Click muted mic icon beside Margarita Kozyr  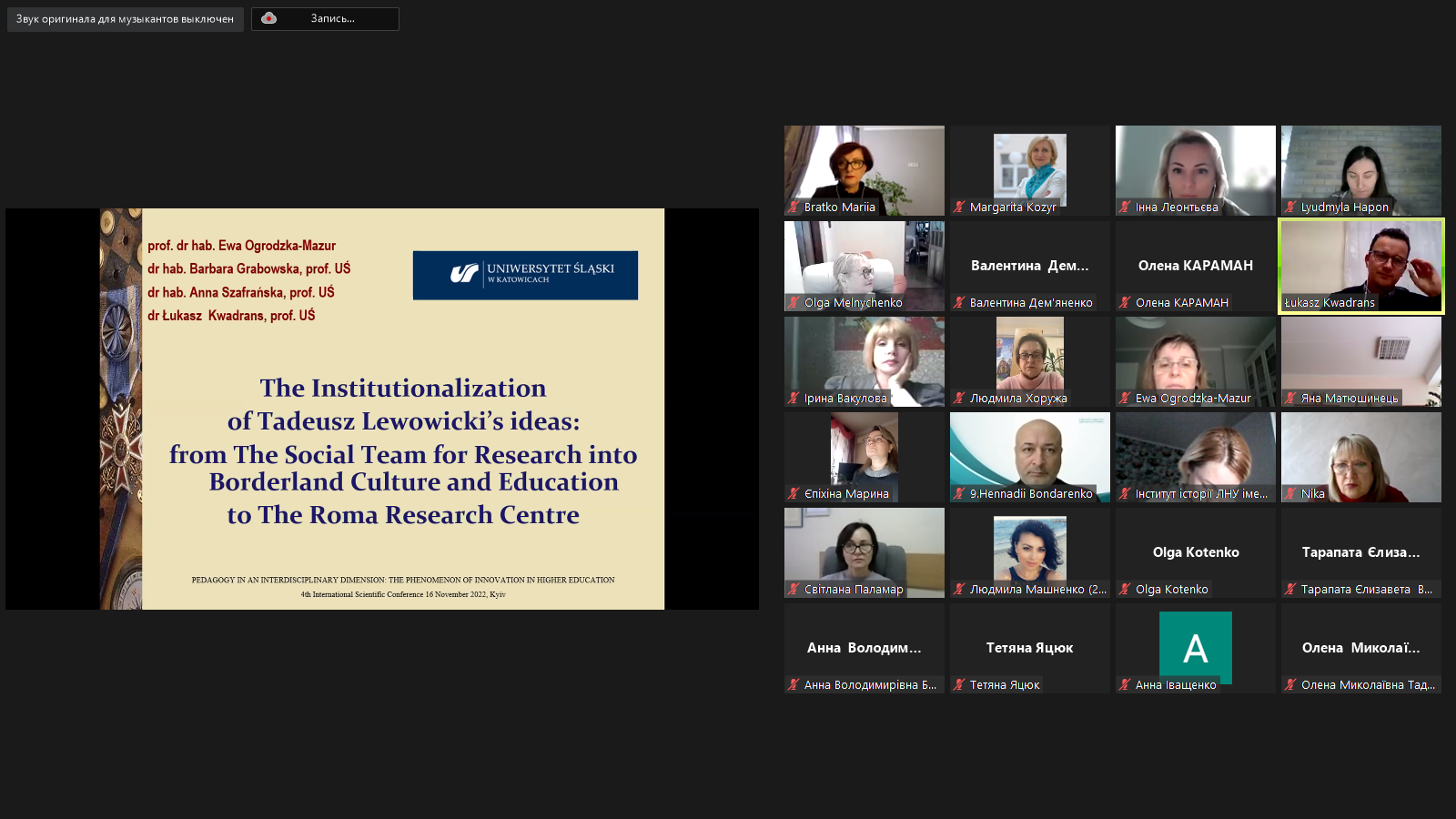tap(959, 207)
